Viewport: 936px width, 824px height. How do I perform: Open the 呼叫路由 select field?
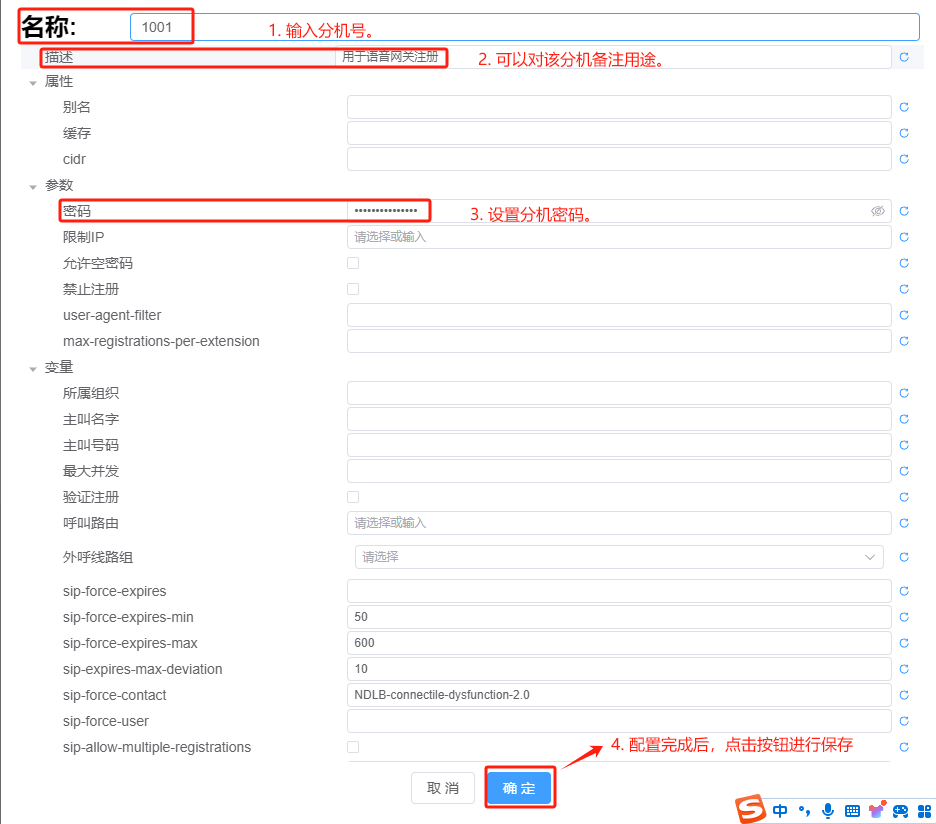[x=618, y=523]
